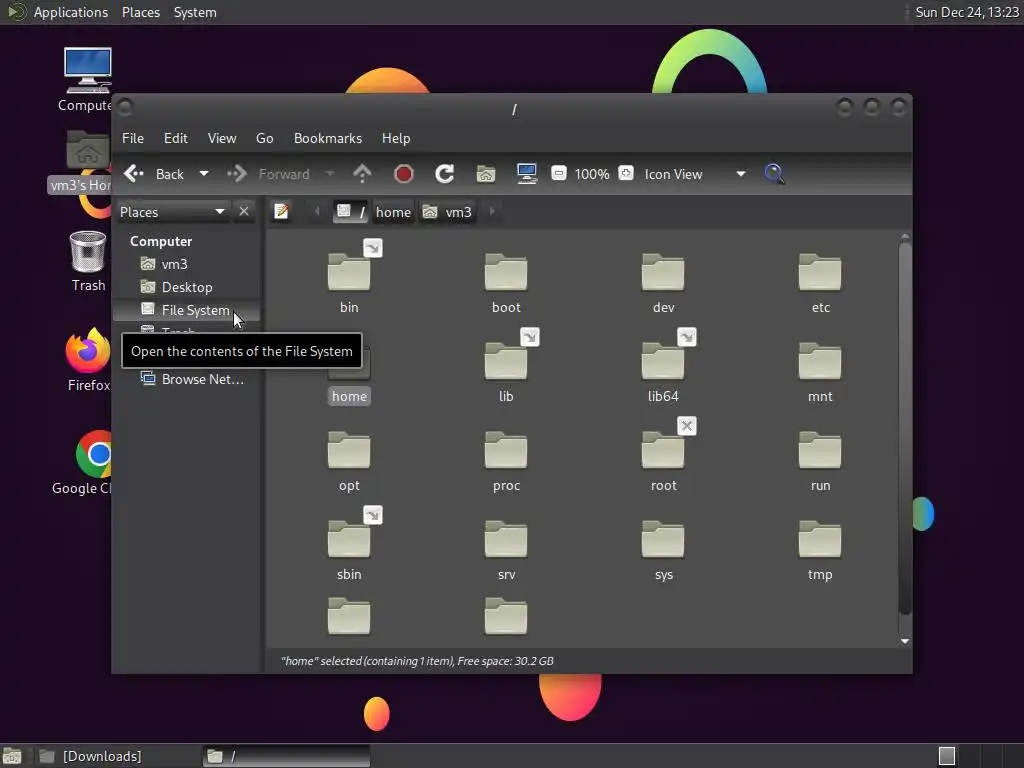Zoom out with the minus icon
Screen dimensions: 1024x768
(558, 173)
